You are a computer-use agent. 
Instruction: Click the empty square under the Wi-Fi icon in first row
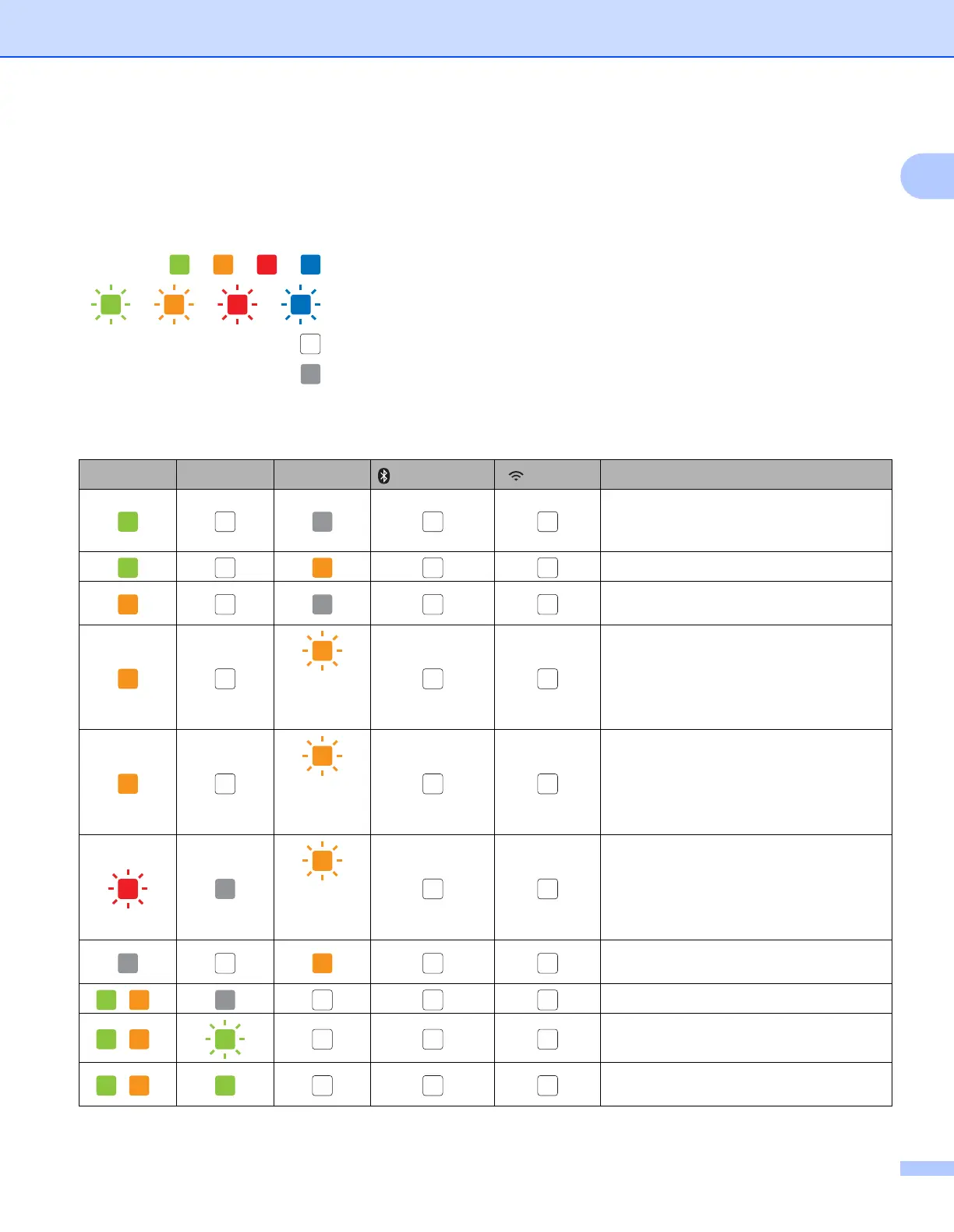547,522
